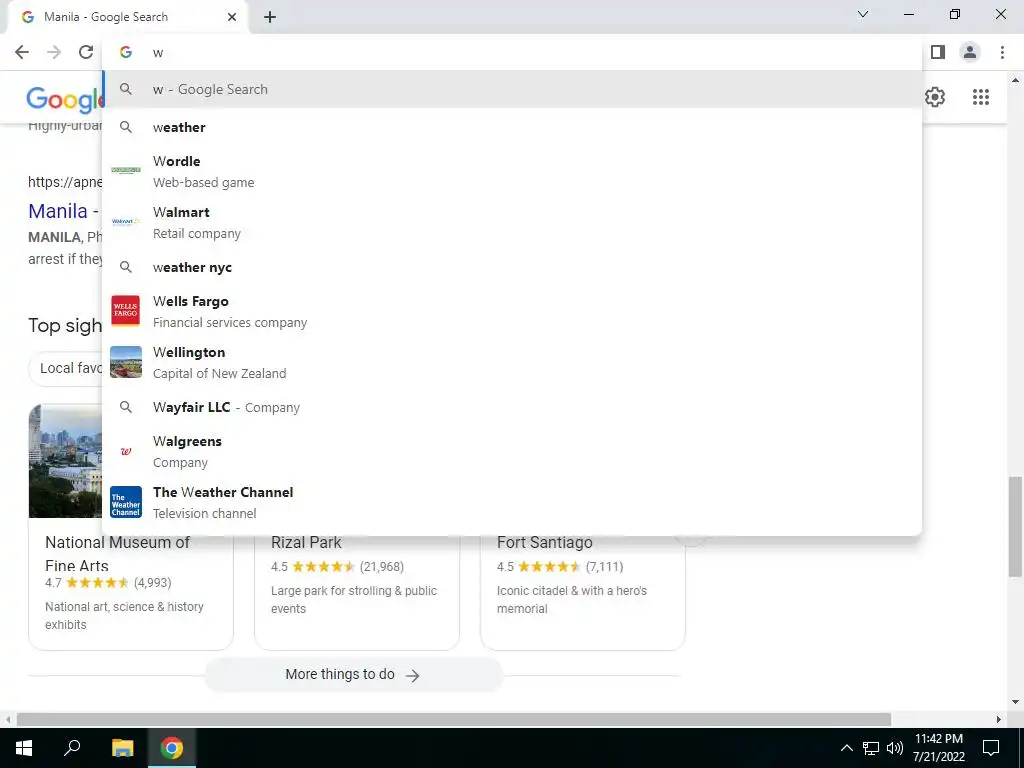
Task: Click the Chrome taskbar icon
Action: [x=172, y=748]
